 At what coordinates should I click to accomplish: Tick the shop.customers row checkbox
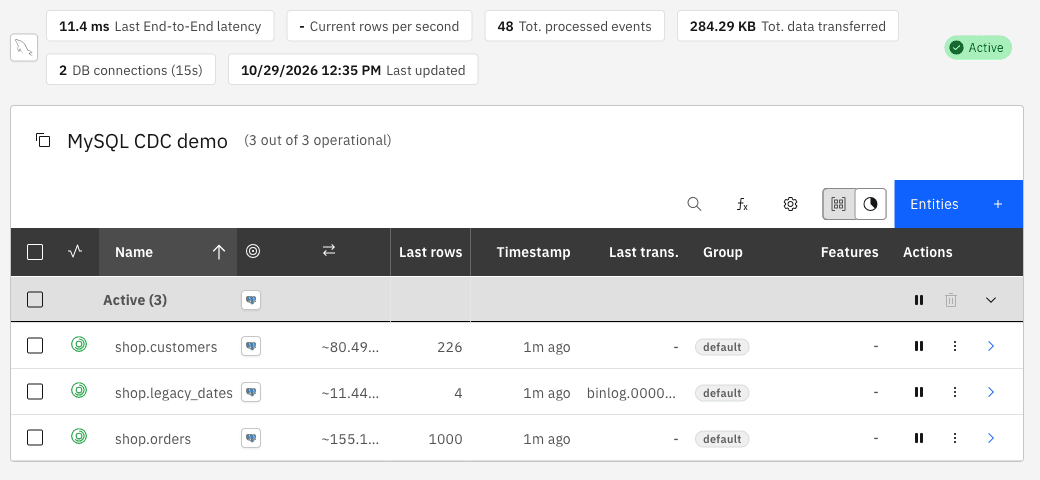click(35, 345)
